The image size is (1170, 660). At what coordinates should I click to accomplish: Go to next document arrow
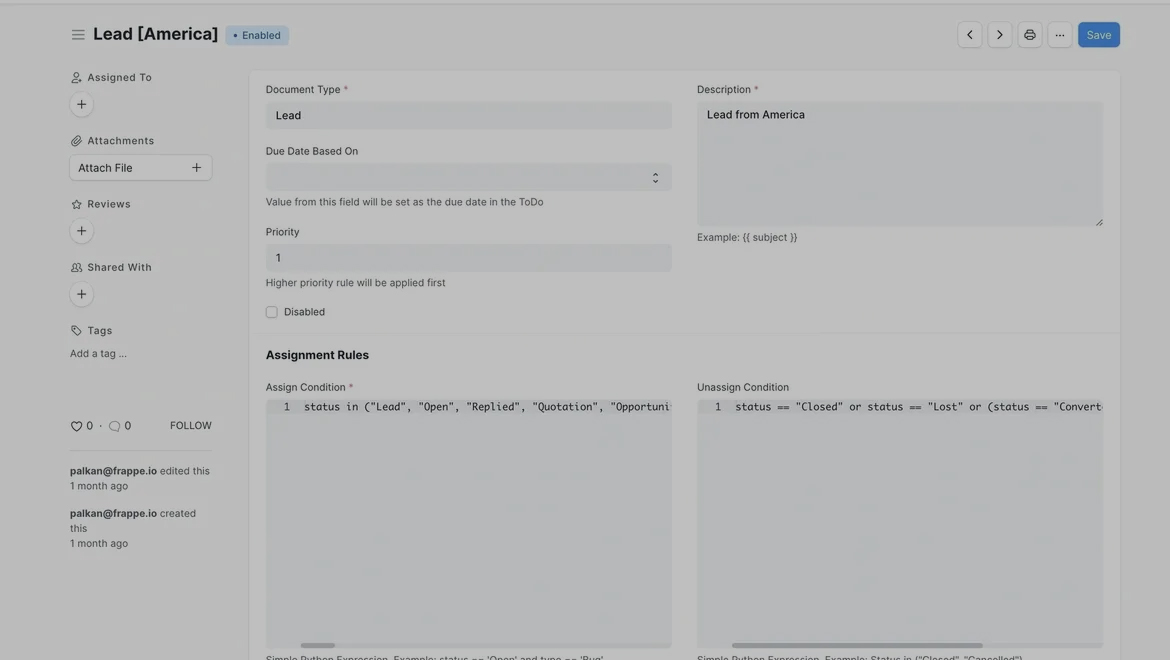tap(999, 35)
